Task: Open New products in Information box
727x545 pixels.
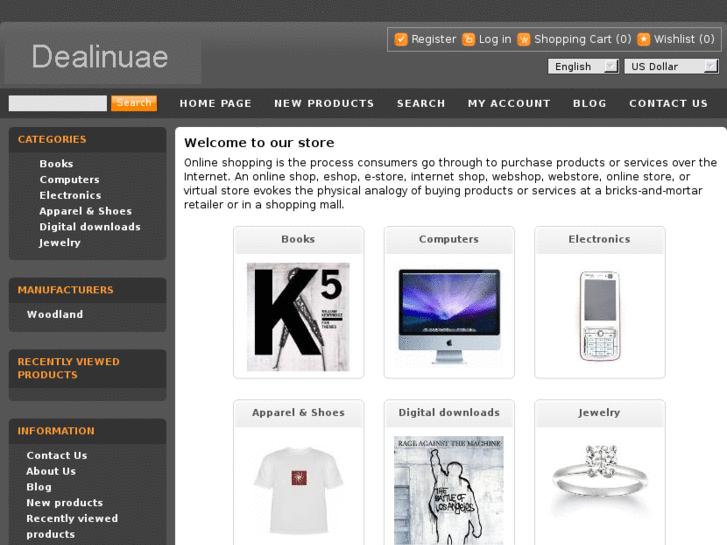Action: pyautogui.click(x=64, y=503)
